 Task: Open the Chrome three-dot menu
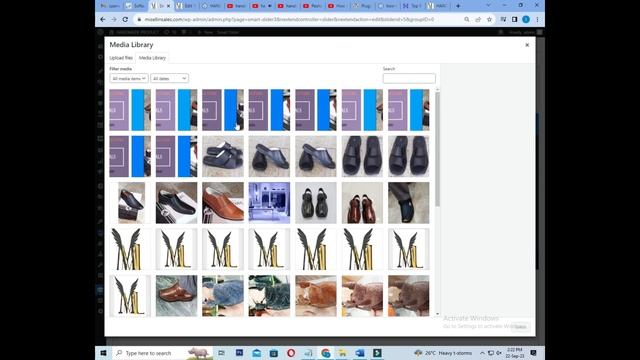coord(537,19)
